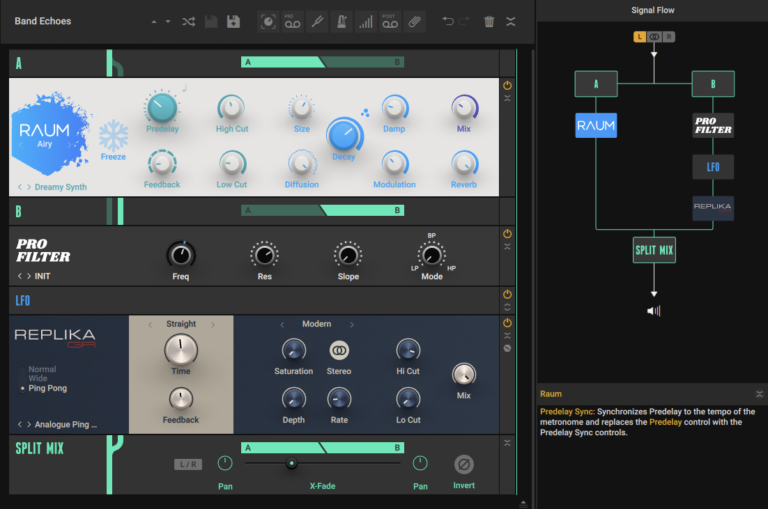Open the Analogue Ping preset menu
Image resolution: width=768 pixels, height=509 pixels.
pyautogui.click(x=66, y=424)
